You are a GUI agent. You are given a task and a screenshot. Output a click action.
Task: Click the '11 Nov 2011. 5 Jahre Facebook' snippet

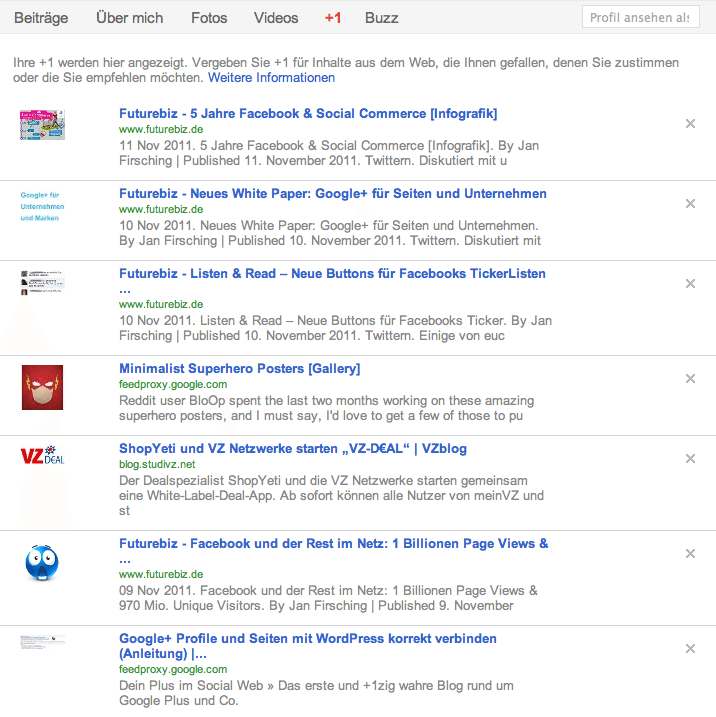pyautogui.click(x=329, y=153)
